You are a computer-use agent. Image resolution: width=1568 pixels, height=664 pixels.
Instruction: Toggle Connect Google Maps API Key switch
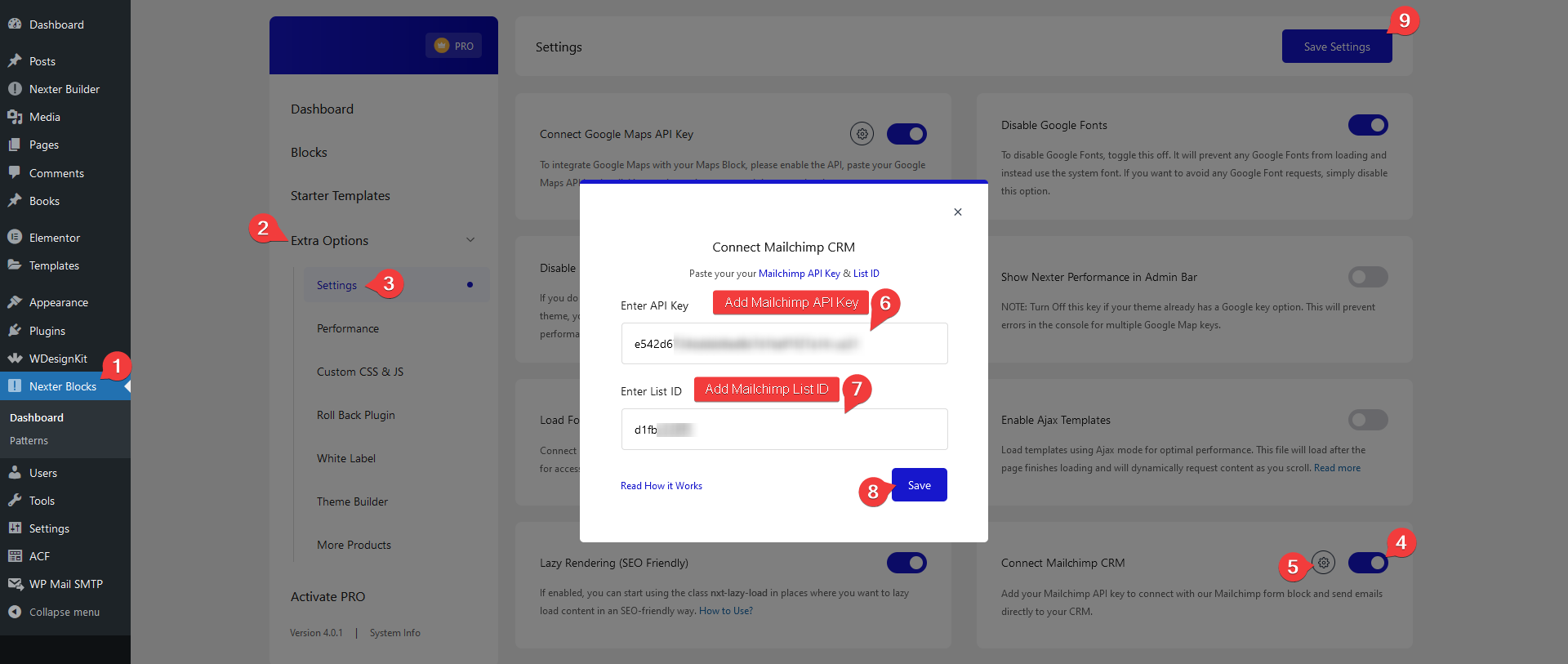(906, 133)
